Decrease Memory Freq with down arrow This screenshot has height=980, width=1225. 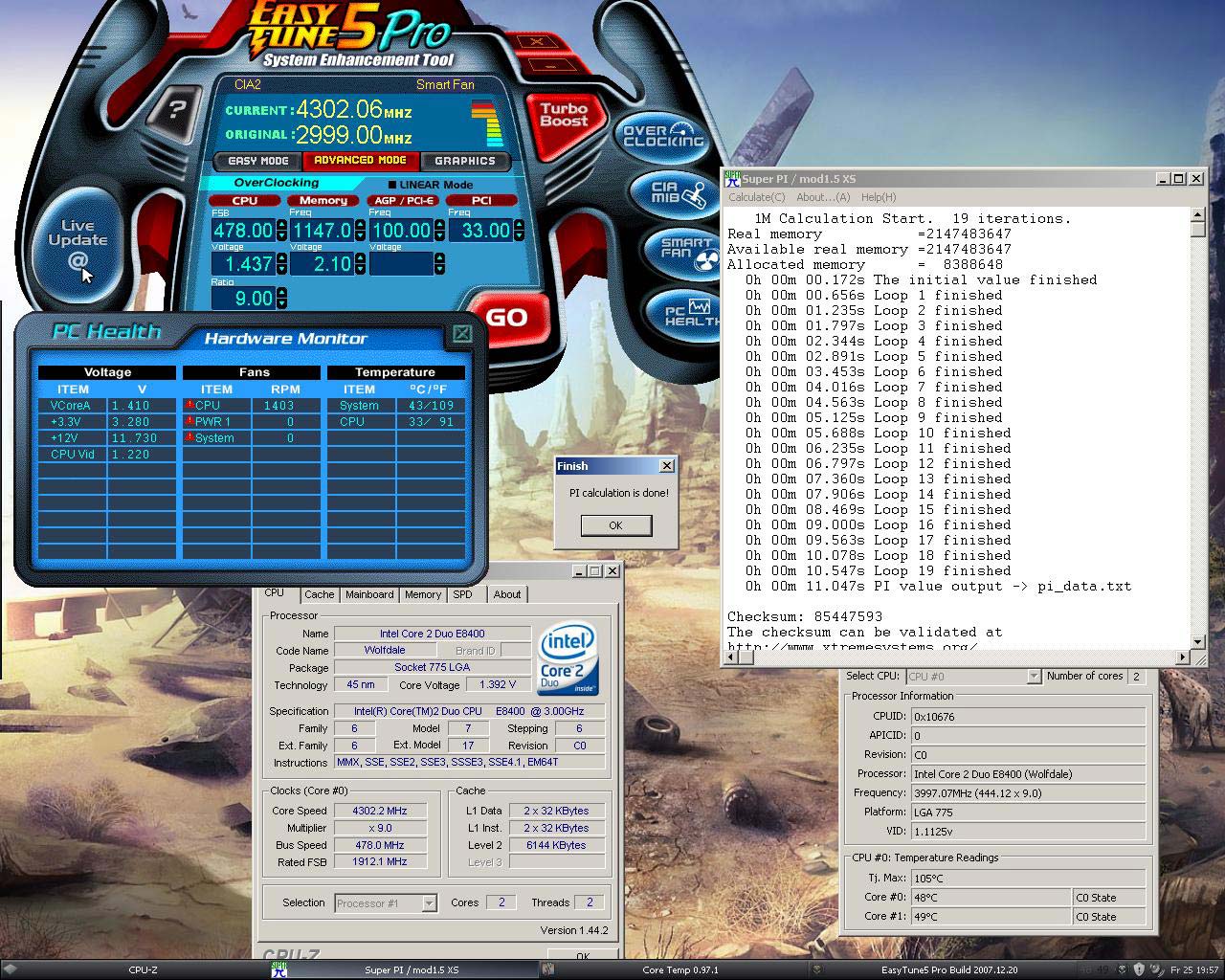click(360, 235)
